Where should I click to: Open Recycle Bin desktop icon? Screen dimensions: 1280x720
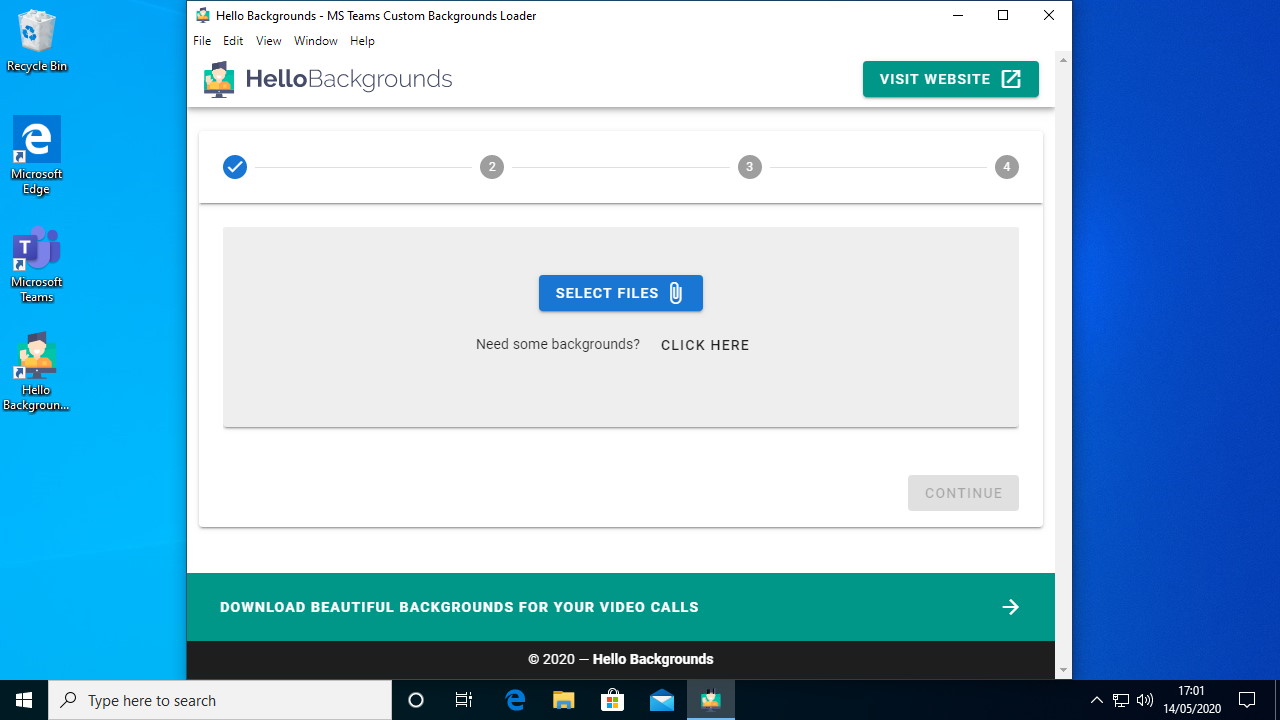point(37,42)
